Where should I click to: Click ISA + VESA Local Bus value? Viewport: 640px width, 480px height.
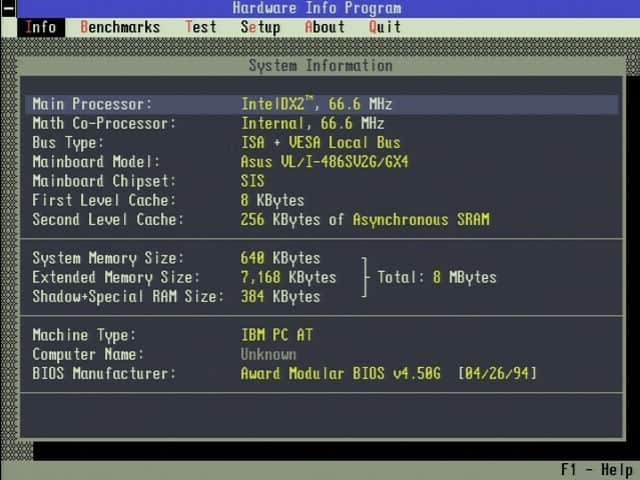(x=320, y=143)
